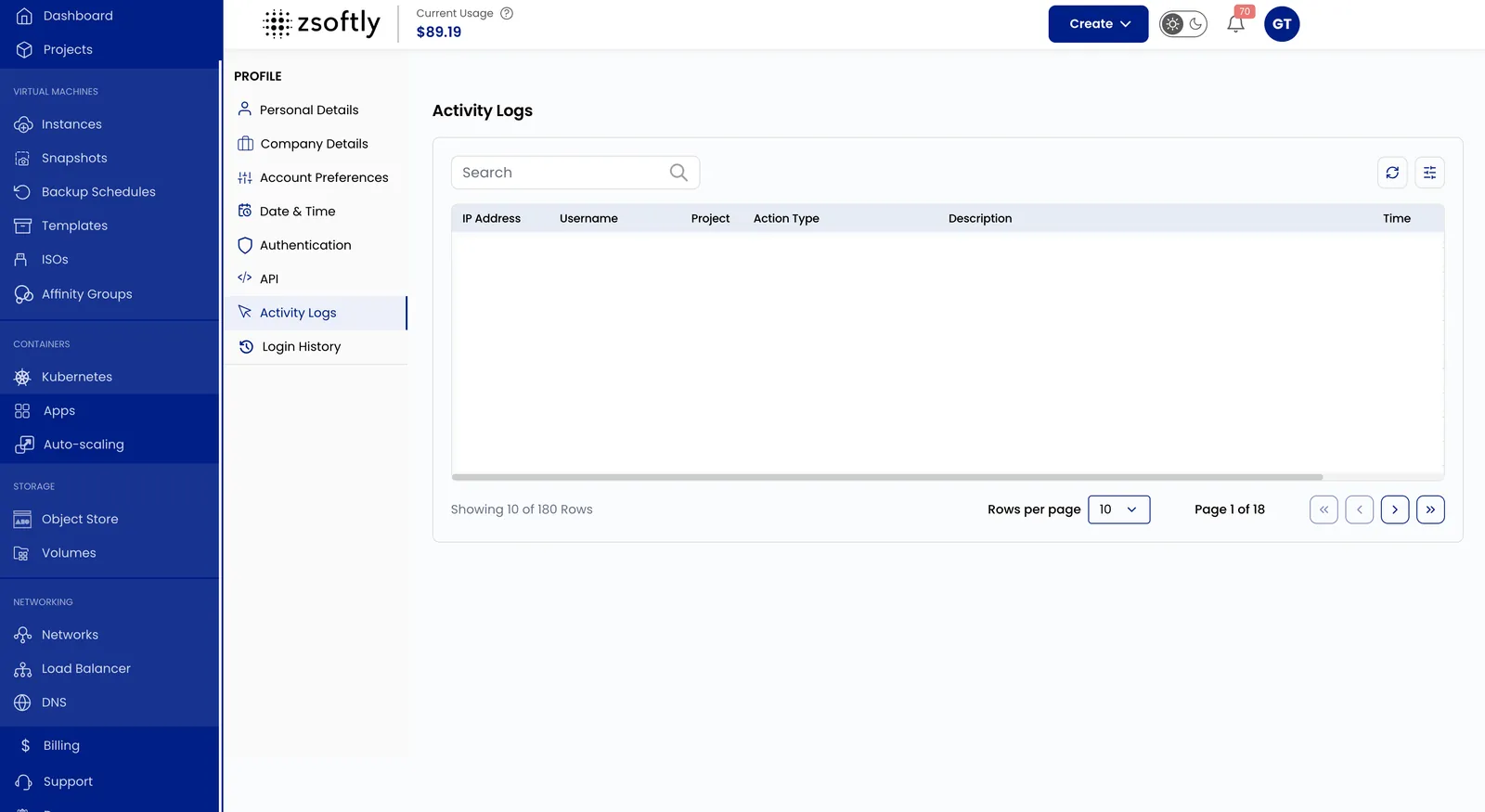Open the Rows per page dropdown
Screen dimensions: 1485x812
point(1118,509)
